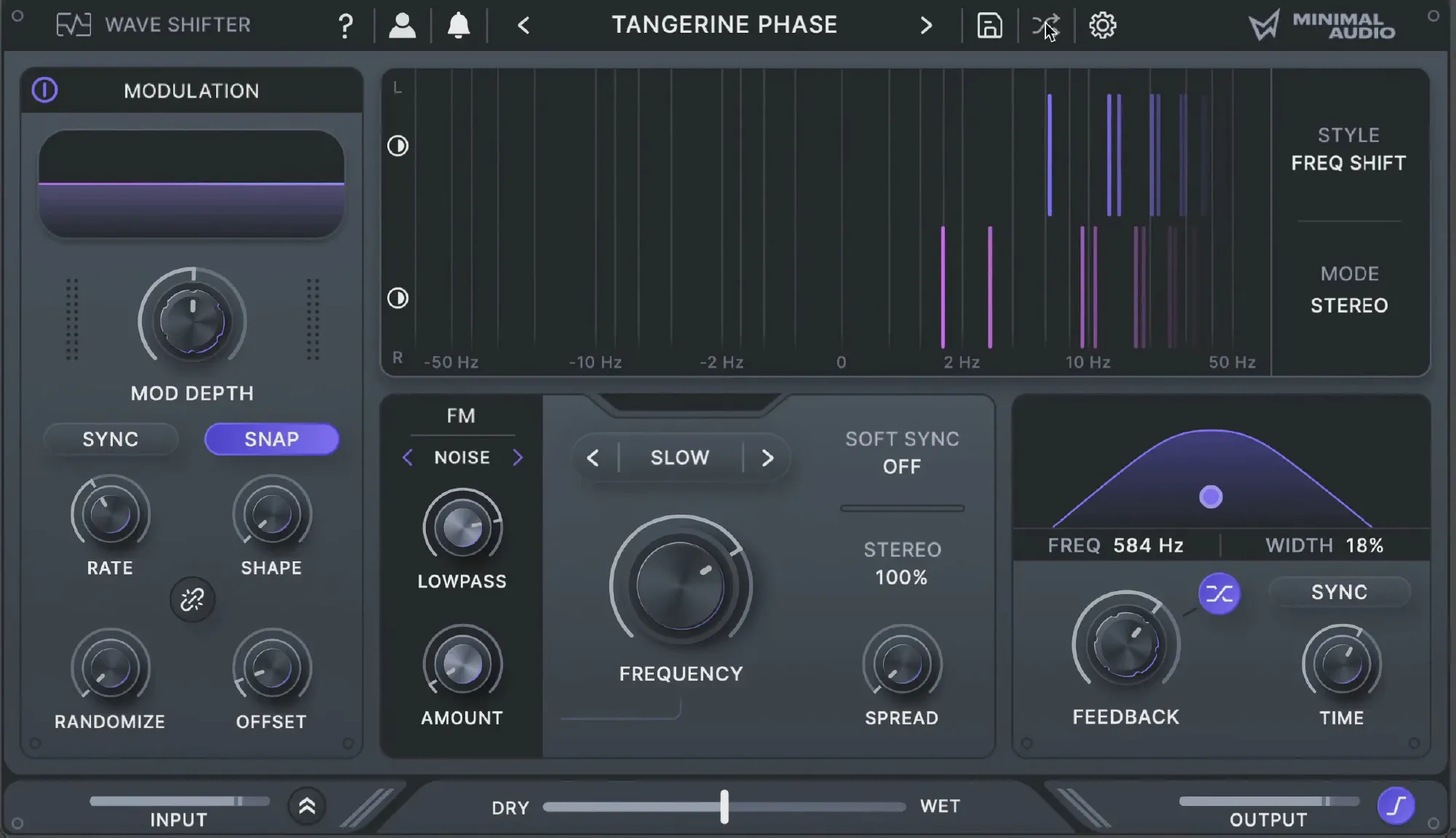Click the link icon between Rate and Shape
The height and width of the screenshot is (838, 1456).
pyautogui.click(x=192, y=599)
